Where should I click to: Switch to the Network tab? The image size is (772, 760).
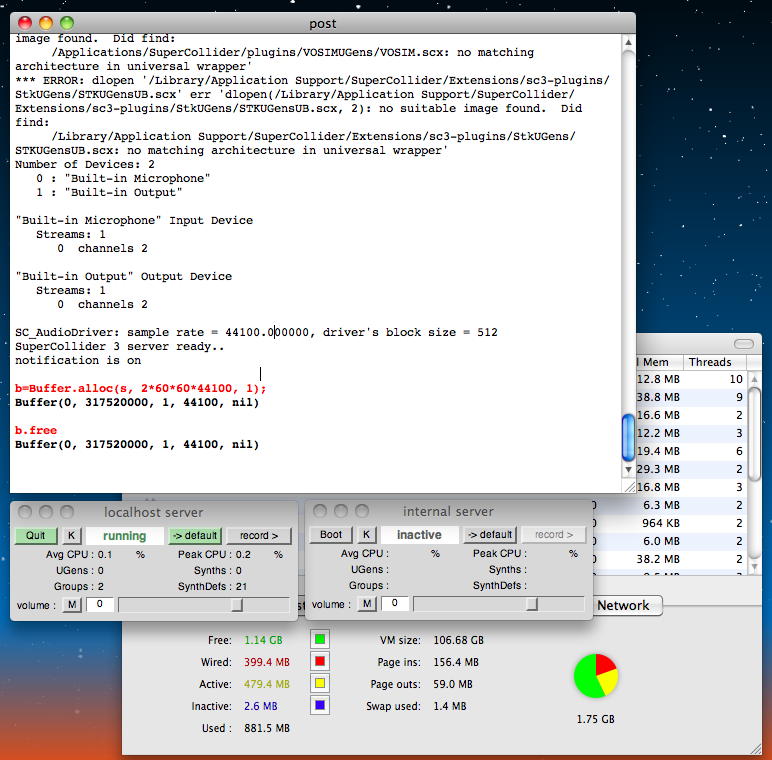(x=623, y=605)
